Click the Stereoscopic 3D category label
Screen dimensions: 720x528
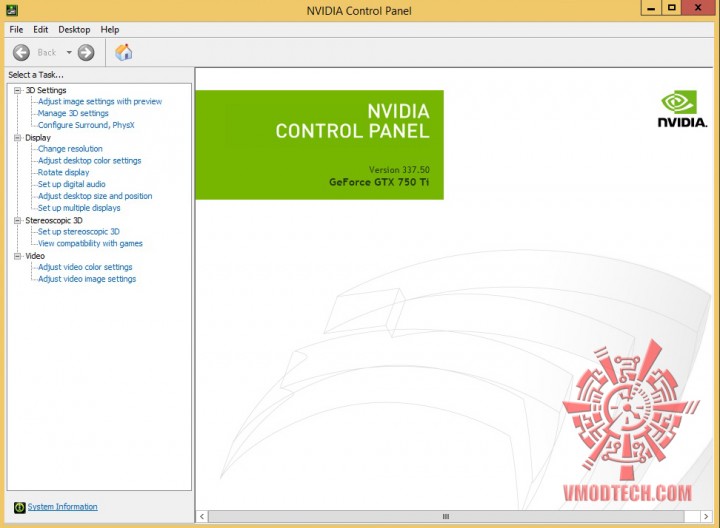coord(54,221)
